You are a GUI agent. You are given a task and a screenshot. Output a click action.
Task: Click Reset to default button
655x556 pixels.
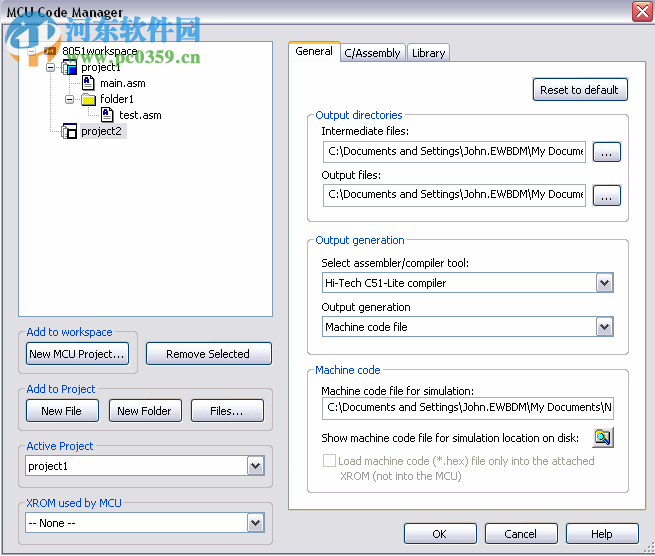pos(580,90)
